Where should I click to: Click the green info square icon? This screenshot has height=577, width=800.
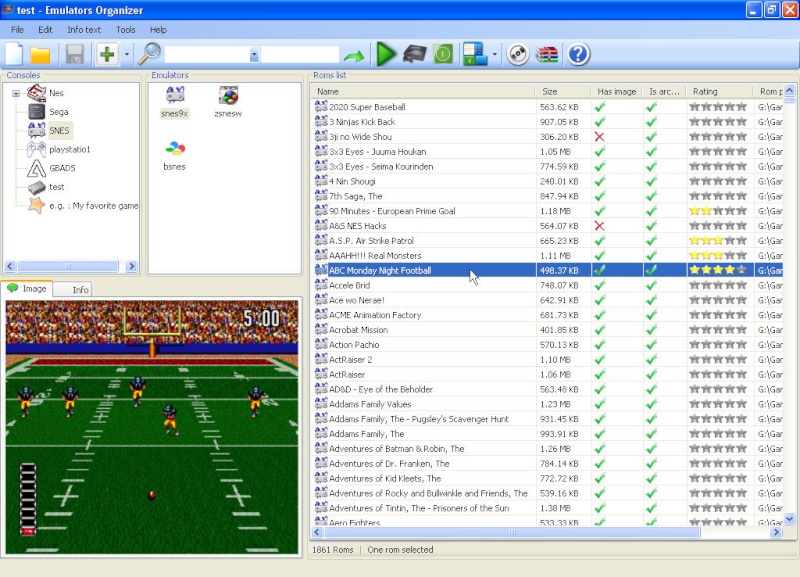pyautogui.click(x=443, y=54)
